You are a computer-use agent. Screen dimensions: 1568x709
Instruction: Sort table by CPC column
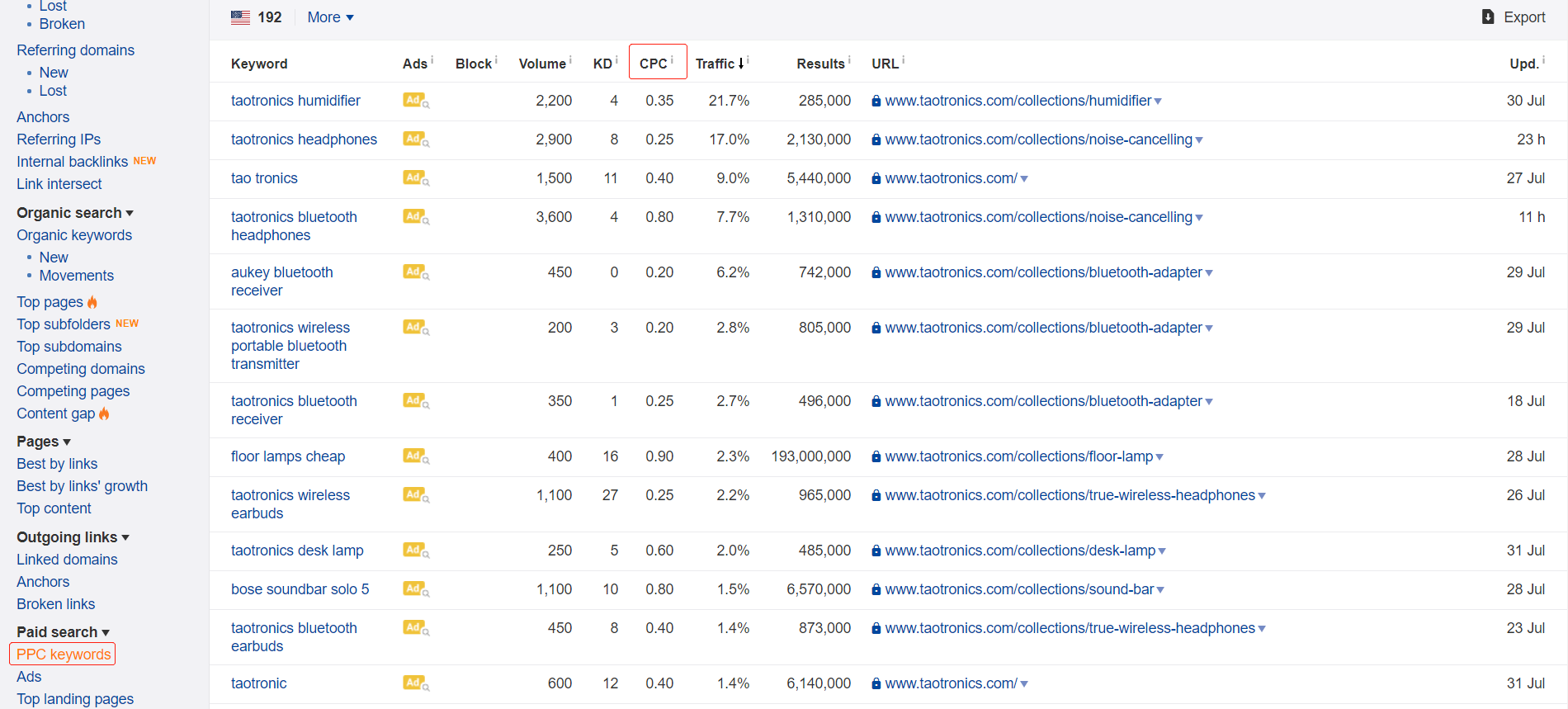click(654, 64)
